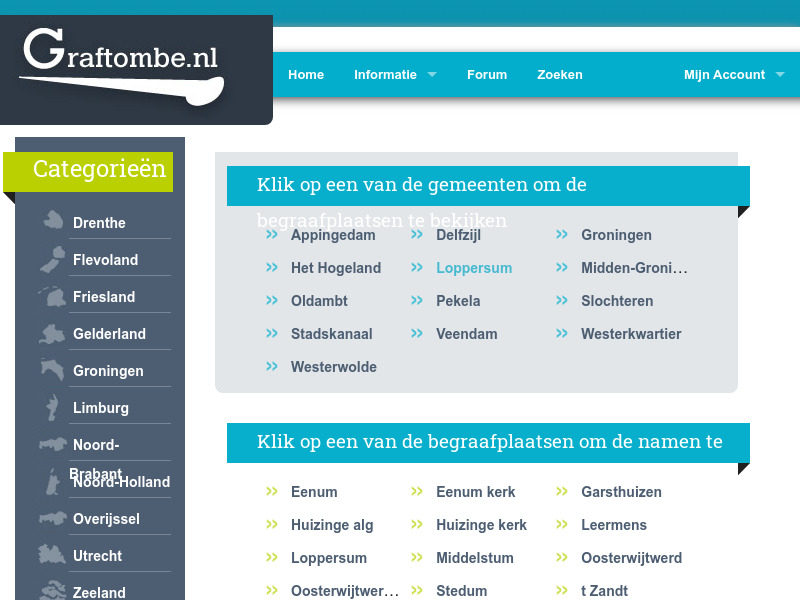Click the chevron icon next to Loppersum
Viewport: 800px width, 600px height.
(x=417, y=267)
